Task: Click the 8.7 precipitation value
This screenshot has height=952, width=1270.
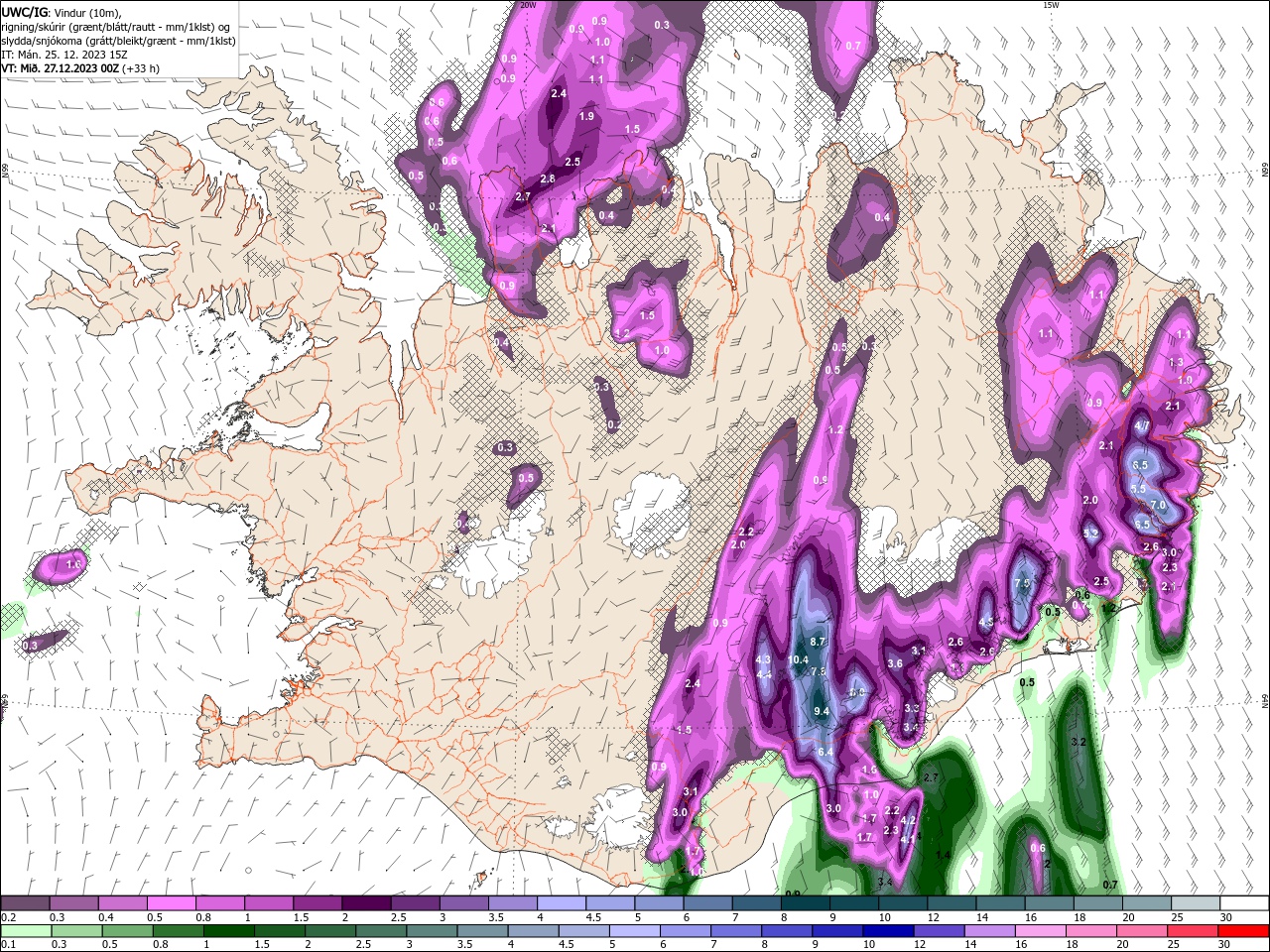Action: [x=819, y=642]
